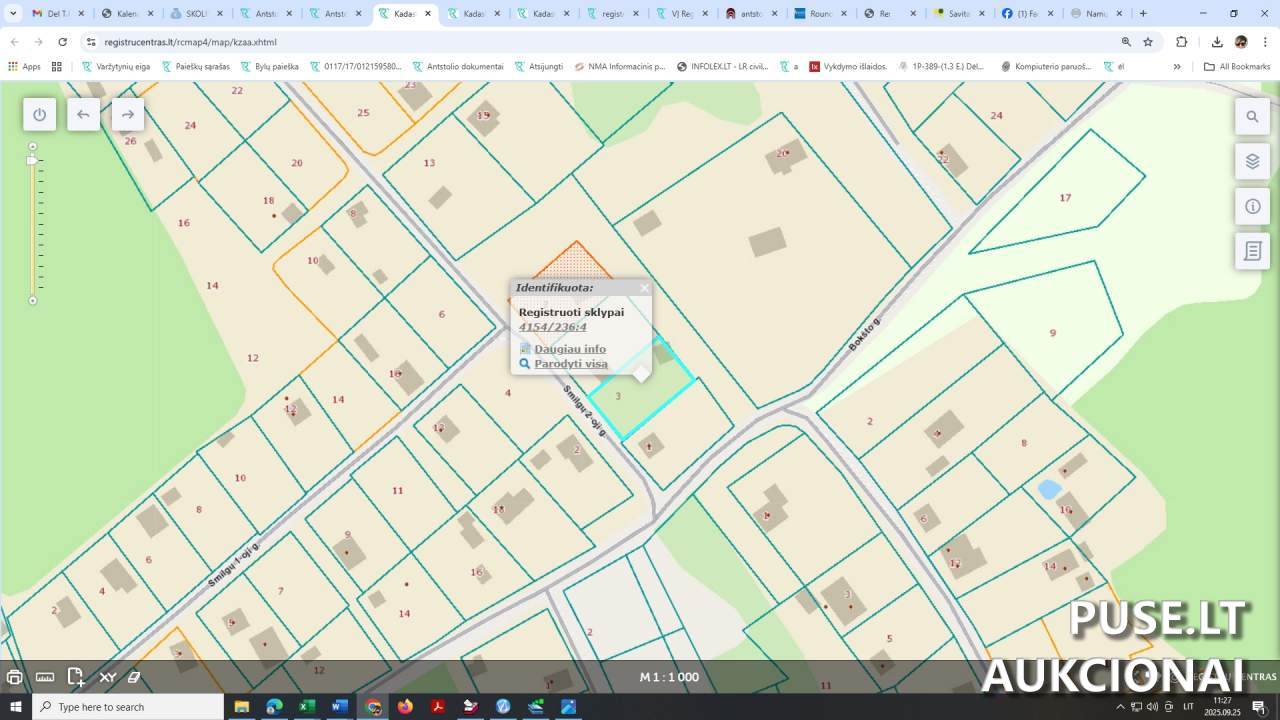Open the All Bookmarks folder
The width and height of the screenshot is (1280, 720).
[1237, 66]
